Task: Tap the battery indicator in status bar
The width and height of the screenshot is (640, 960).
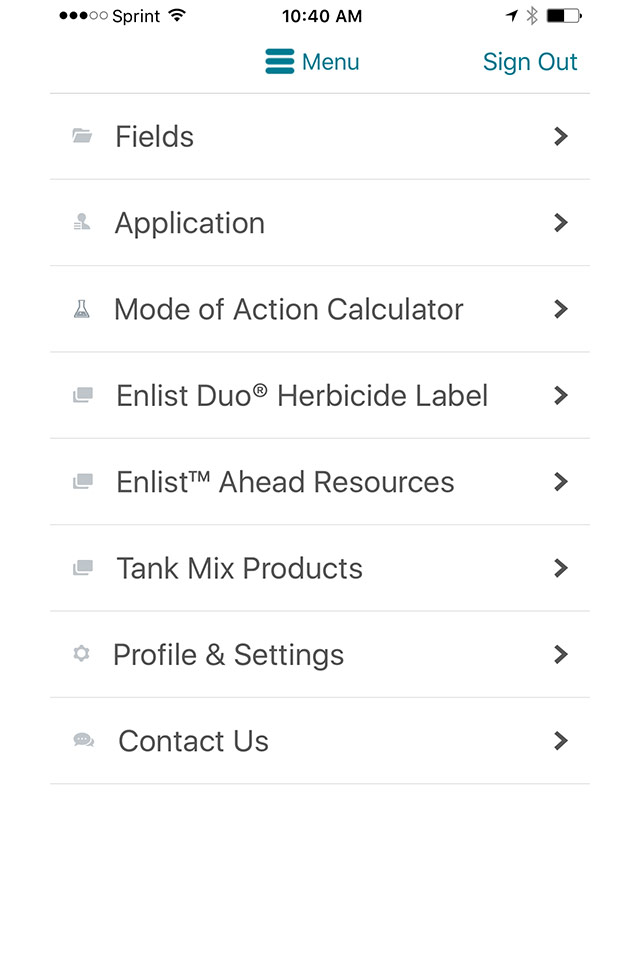Action: click(x=564, y=15)
